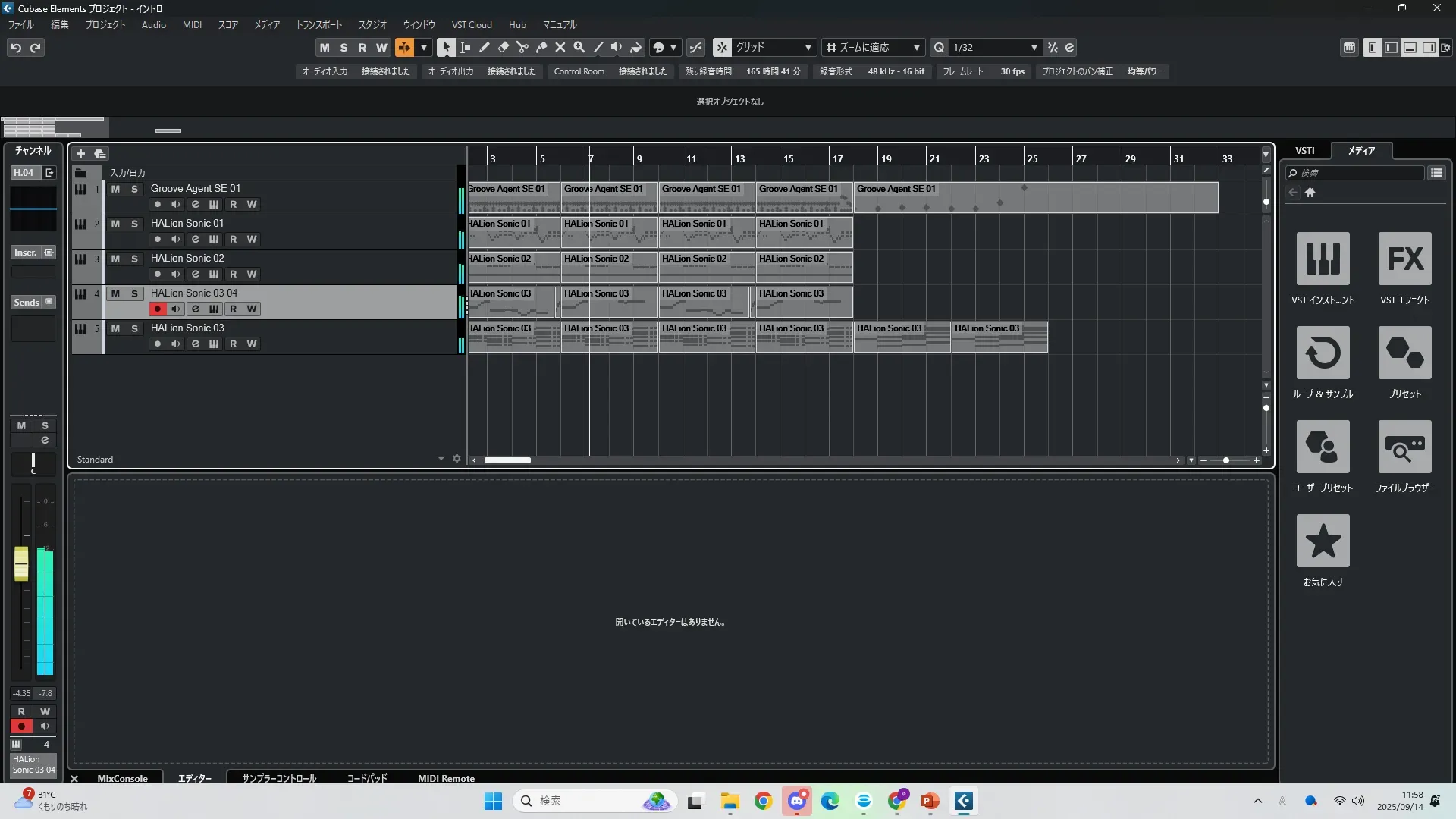The height and width of the screenshot is (819, 1456).
Task: Solo the HALion Sonic 02 track
Action: 134,259
